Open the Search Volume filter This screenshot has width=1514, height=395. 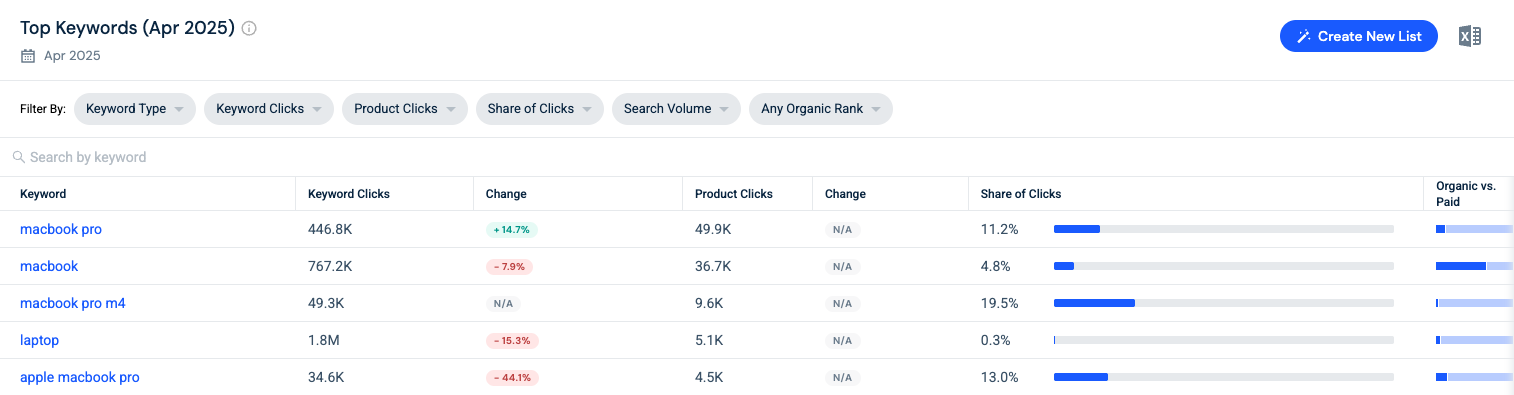point(676,109)
